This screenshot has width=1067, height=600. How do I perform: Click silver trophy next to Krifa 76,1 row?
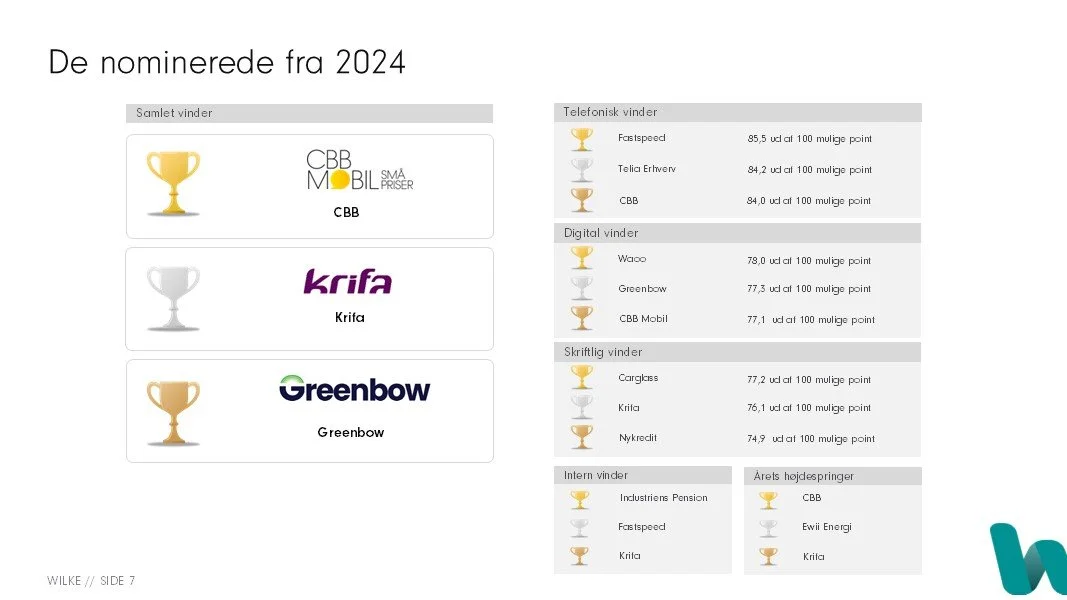point(582,407)
